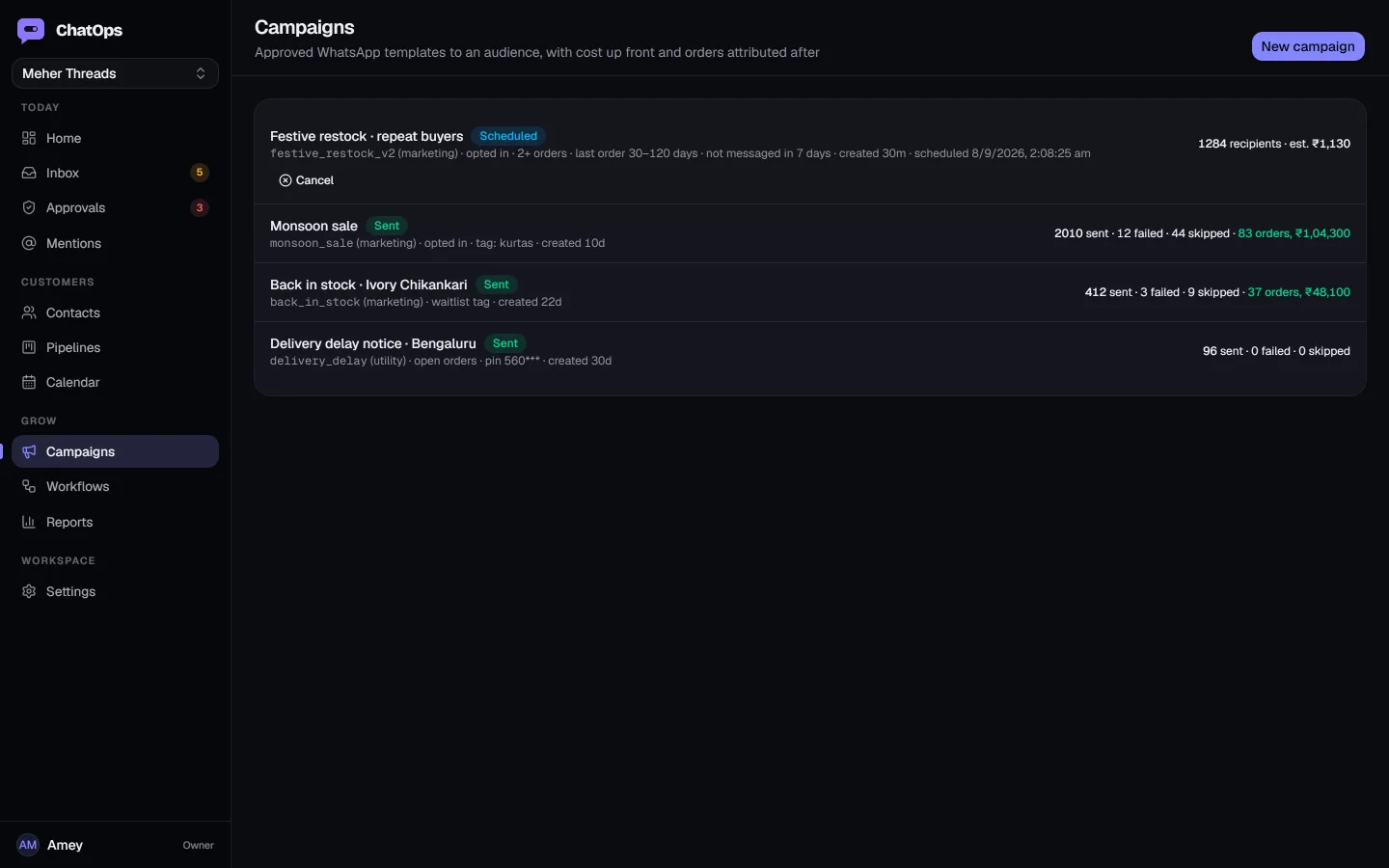This screenshot has height=868, width=1389.
Task: Go to Home in sidebar
Action: (x=115, y=138)
